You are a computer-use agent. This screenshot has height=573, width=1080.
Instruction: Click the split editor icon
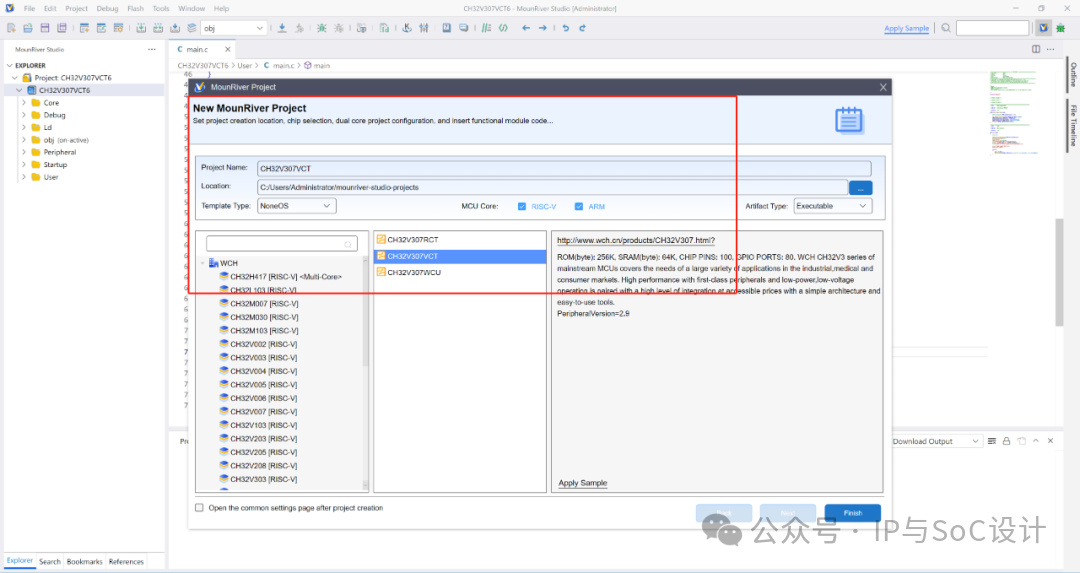pos(1036,49)
